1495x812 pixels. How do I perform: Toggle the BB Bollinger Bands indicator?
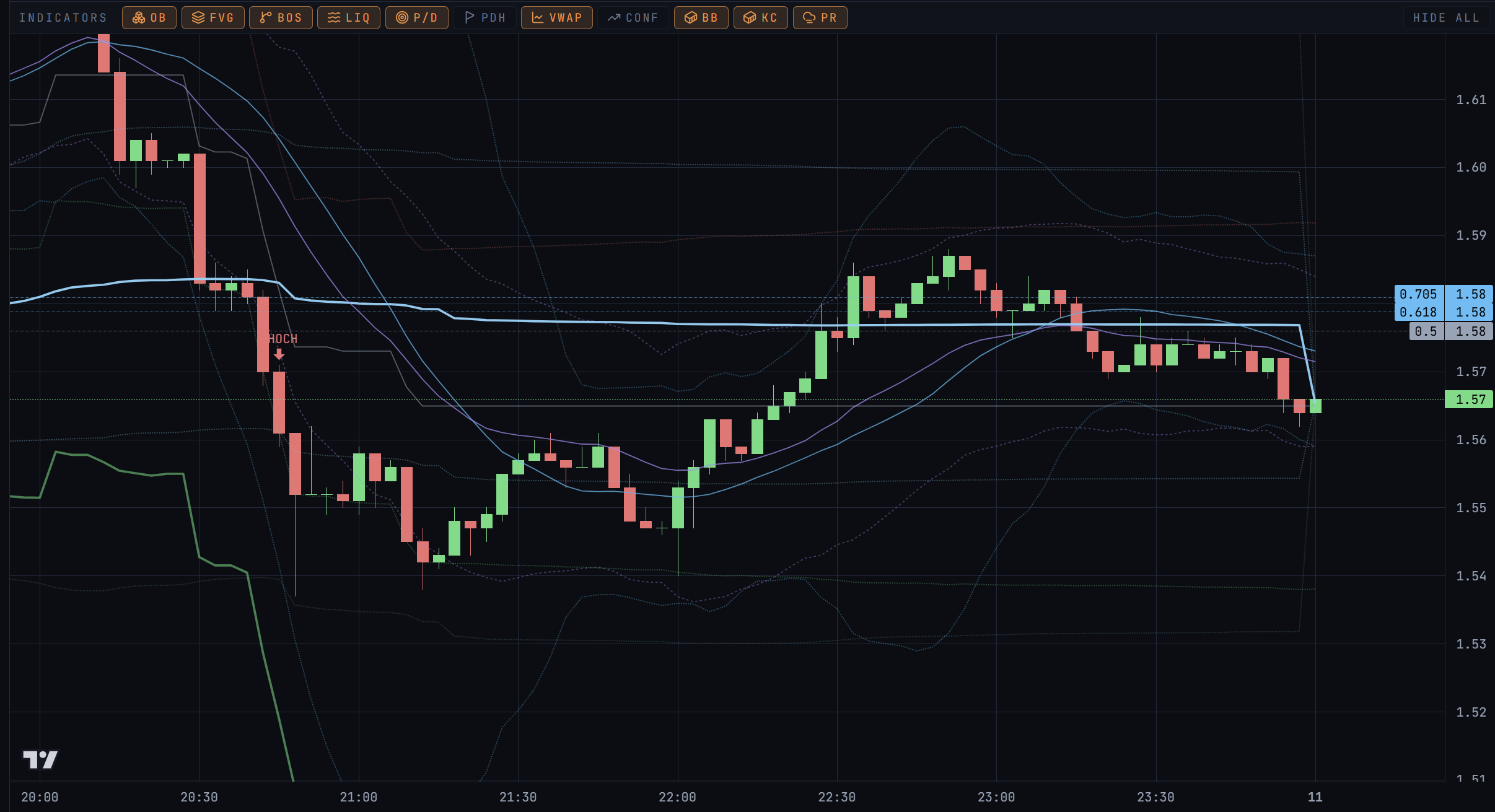[x=701, y=18]
